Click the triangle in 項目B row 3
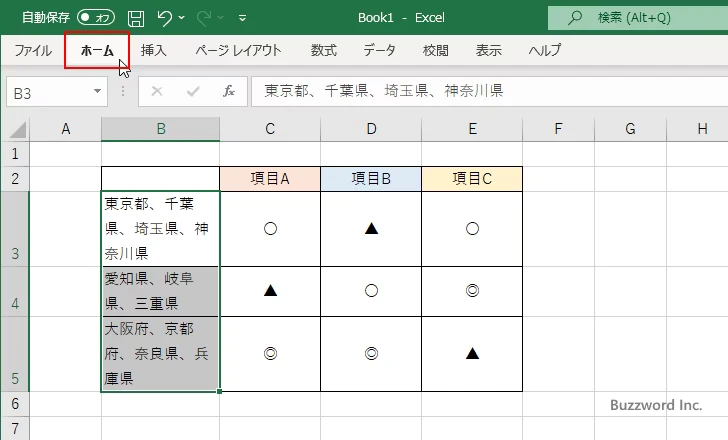This screenshot has width=728, height=440. 371,228
